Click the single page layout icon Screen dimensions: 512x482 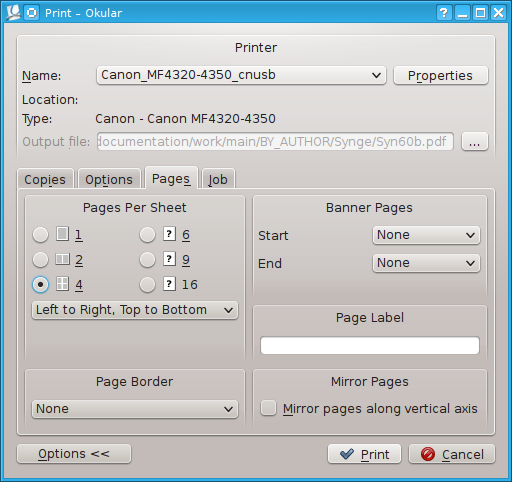click(x=62, y=234)
